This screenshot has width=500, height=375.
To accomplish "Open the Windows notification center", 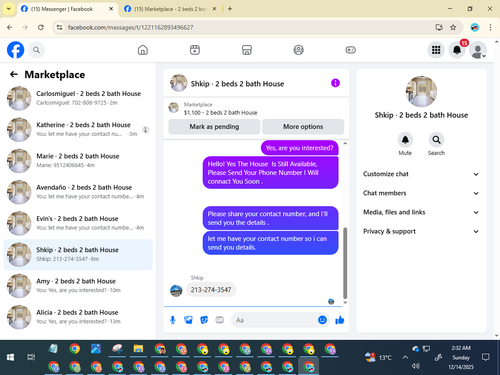I will (486, 357).
